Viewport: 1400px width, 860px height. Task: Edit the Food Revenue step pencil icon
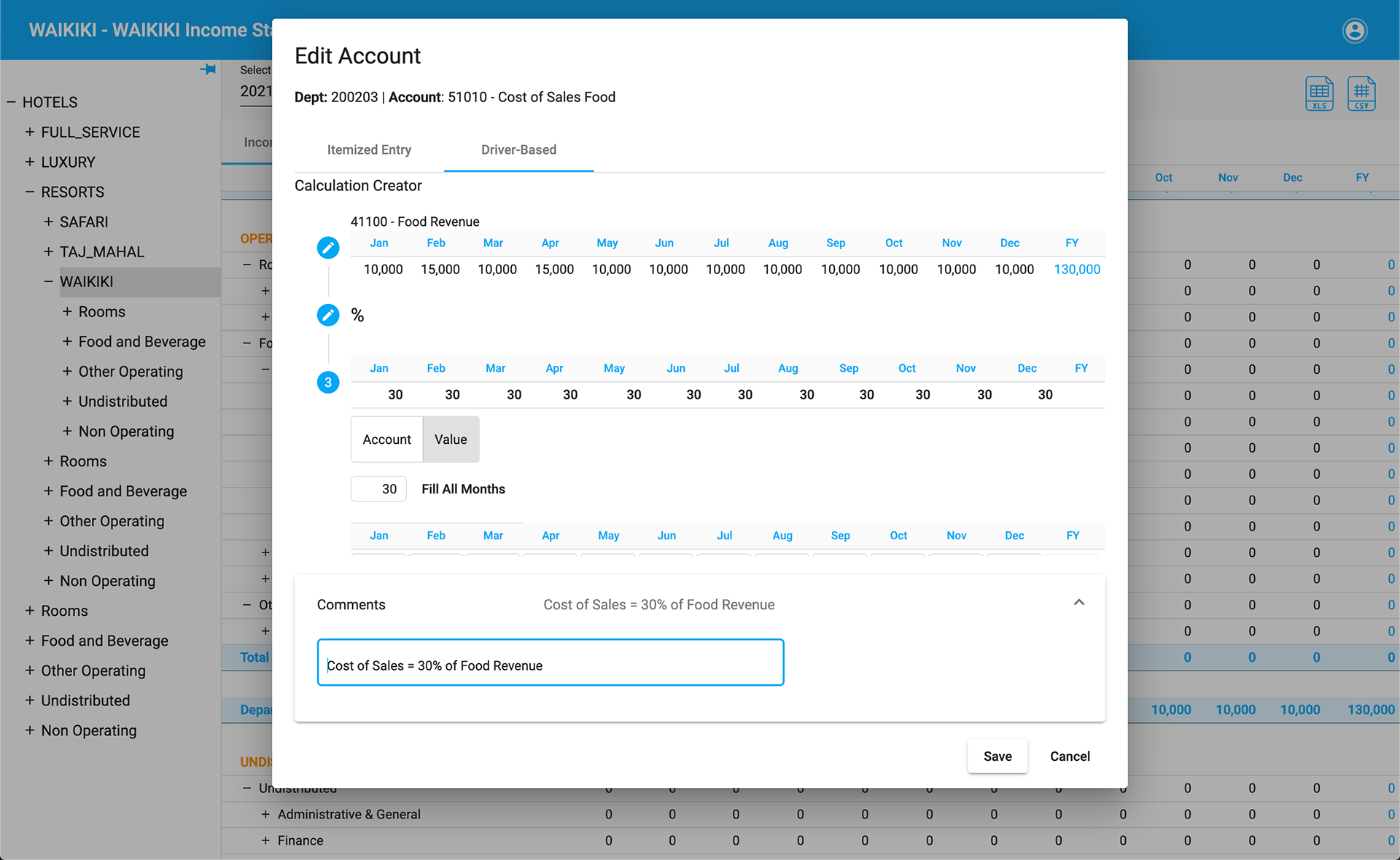pyautogui.click(x=328, y=248)
